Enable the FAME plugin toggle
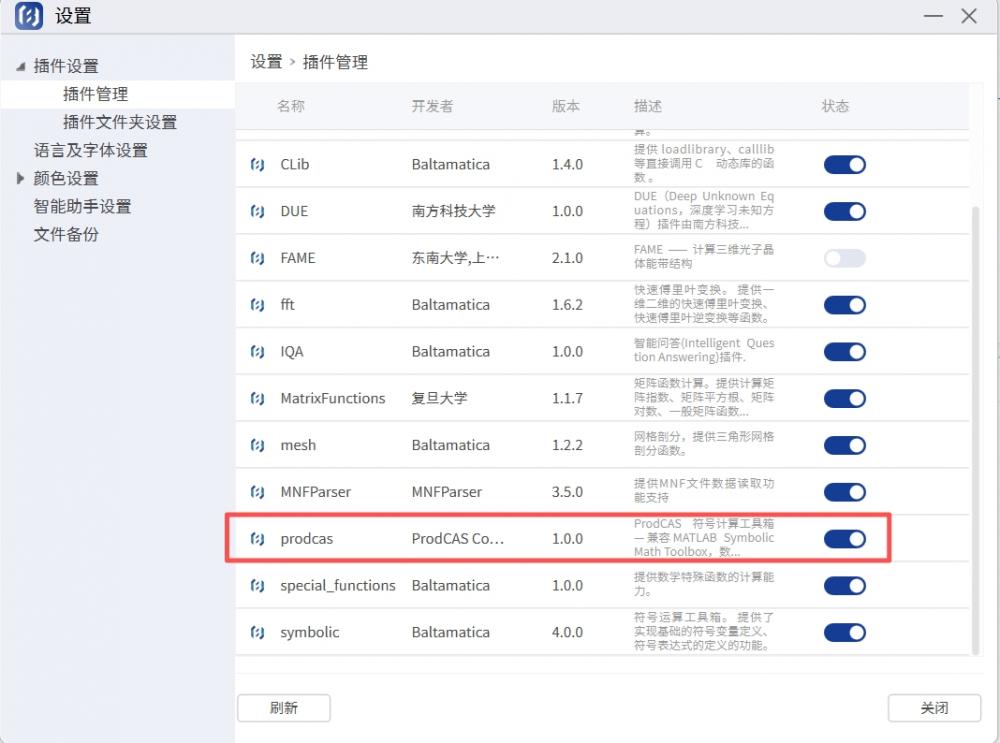Screen dimensions: 1000x743 tap(844, 258)
